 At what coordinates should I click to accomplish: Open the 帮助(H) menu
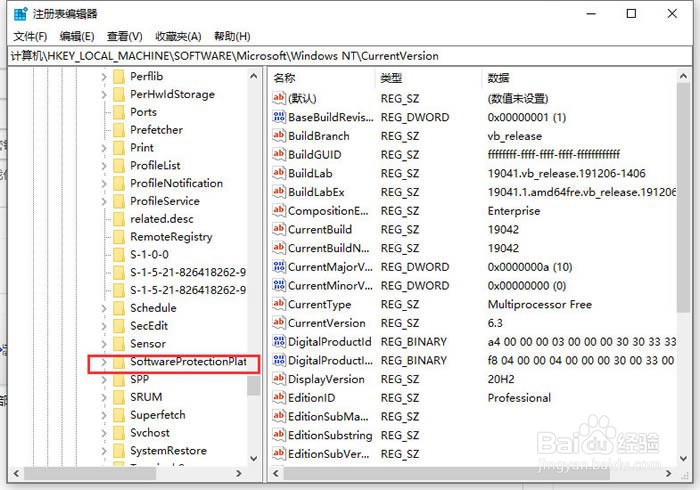click(232, 36)
